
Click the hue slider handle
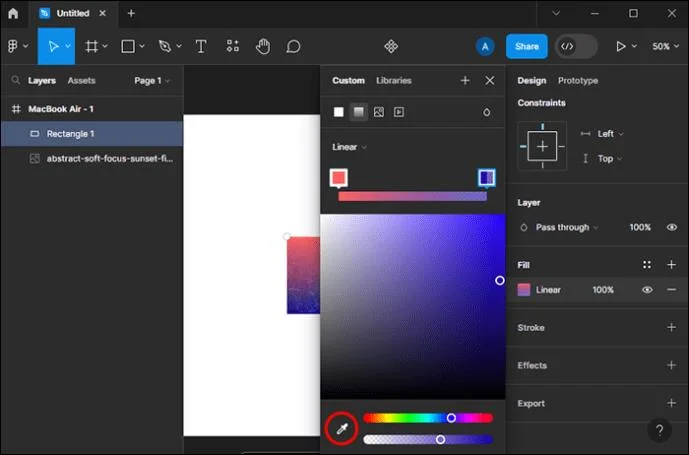point(451,418)
